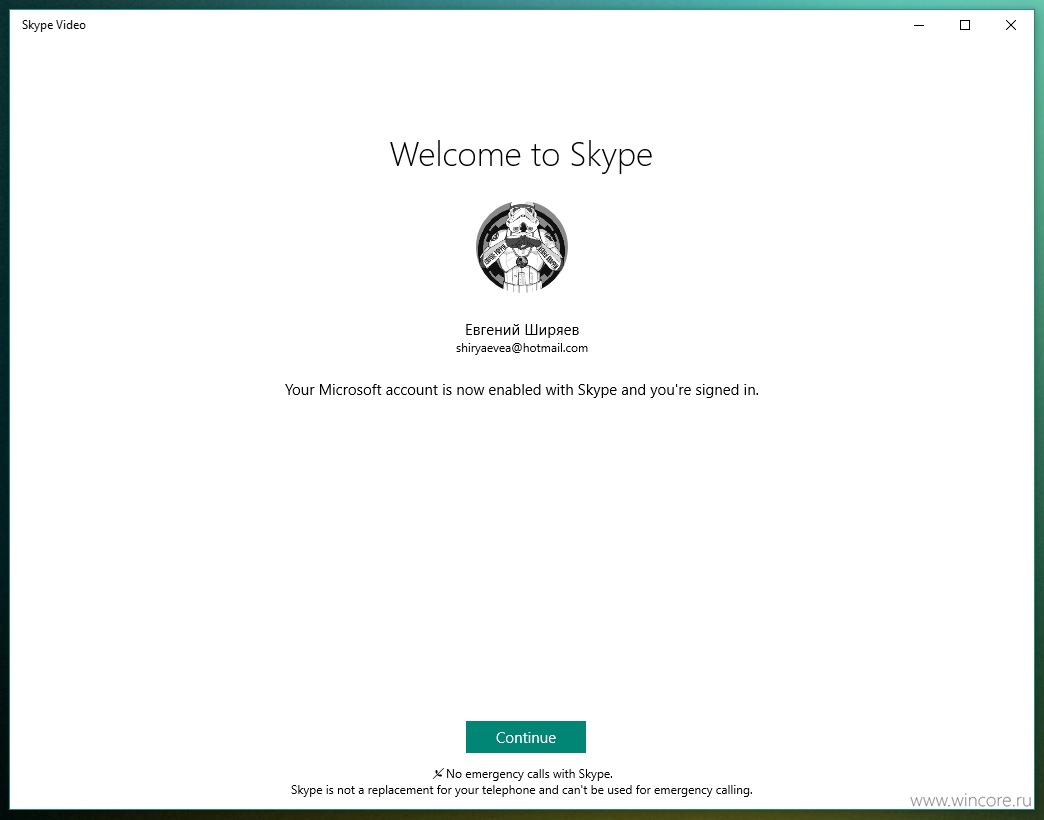
Task: Click the 'Your Microsoft account is now enabled' message
Action: [522, 389]
